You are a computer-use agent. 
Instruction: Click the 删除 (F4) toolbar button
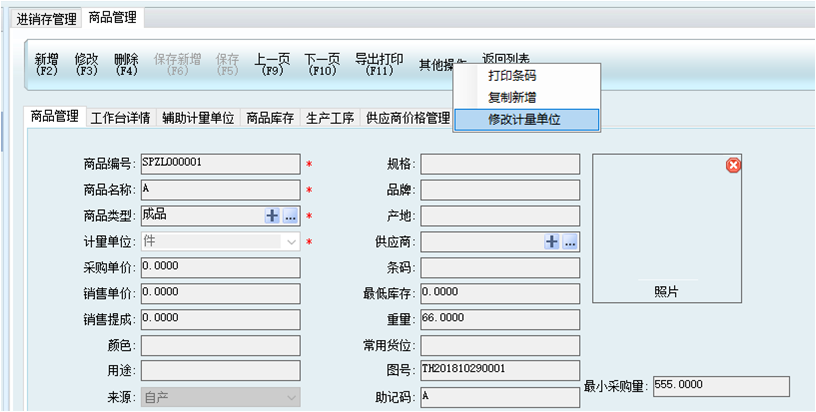tap(127, 65)
